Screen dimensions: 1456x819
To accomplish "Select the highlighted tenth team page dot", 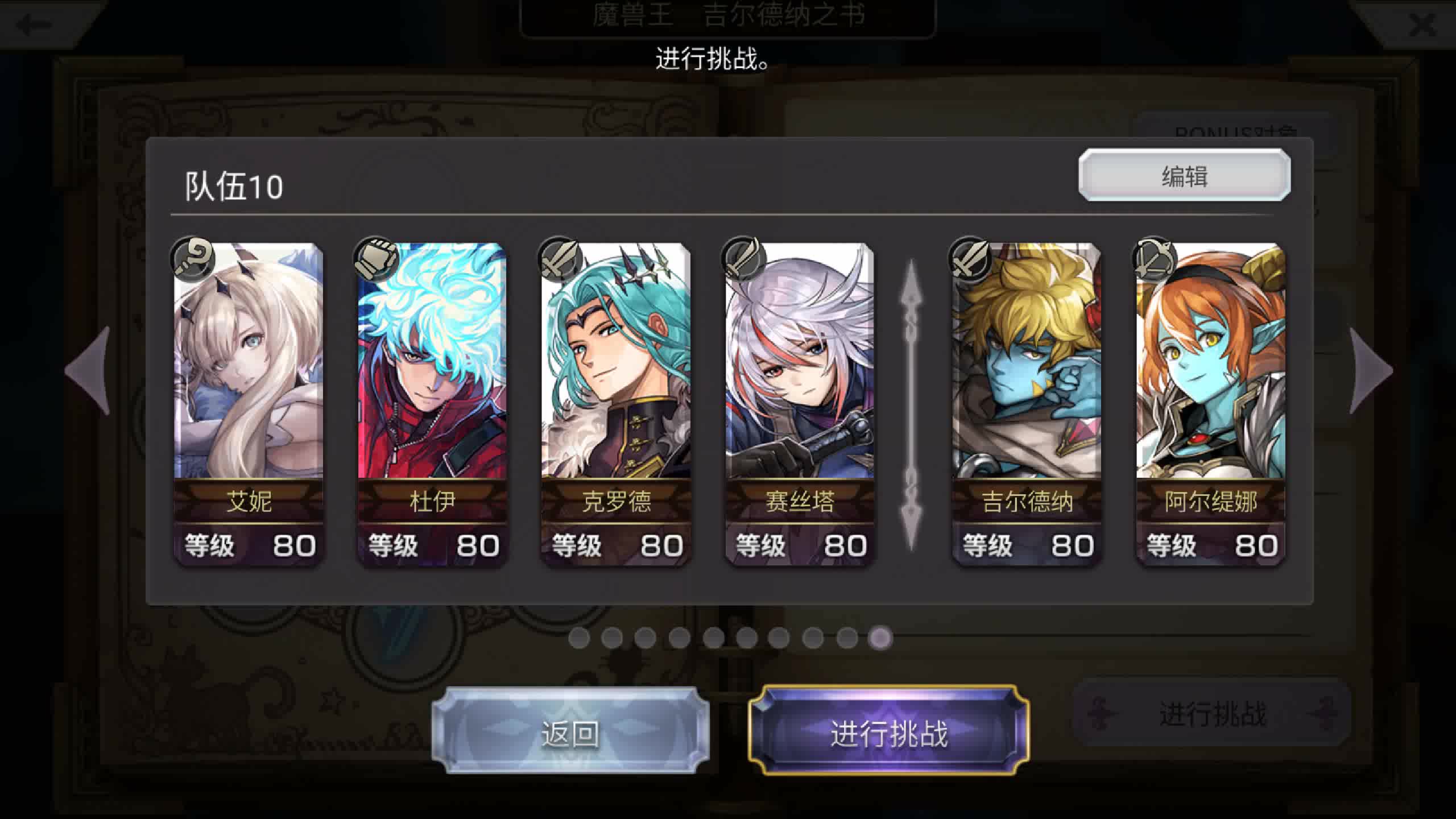I will click(x=880, y=638).
